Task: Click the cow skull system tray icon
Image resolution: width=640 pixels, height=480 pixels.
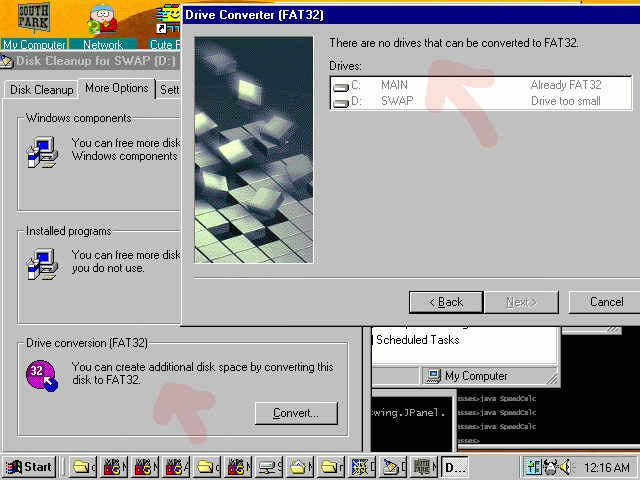Action: pos(550,467)
